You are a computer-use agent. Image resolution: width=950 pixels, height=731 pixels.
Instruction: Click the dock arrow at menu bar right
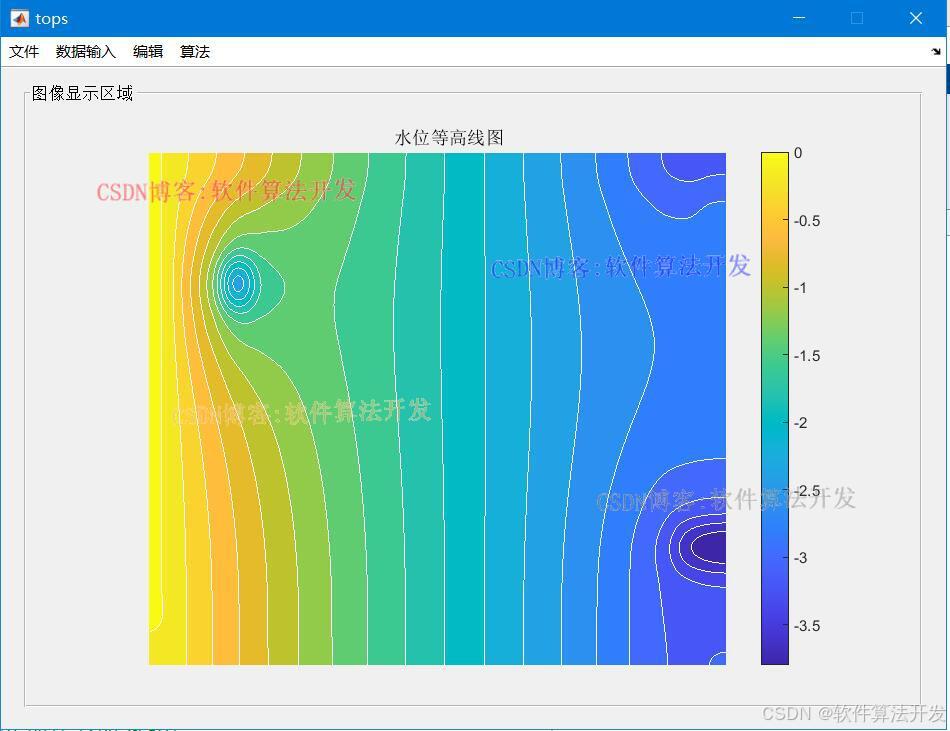[936, 52]
